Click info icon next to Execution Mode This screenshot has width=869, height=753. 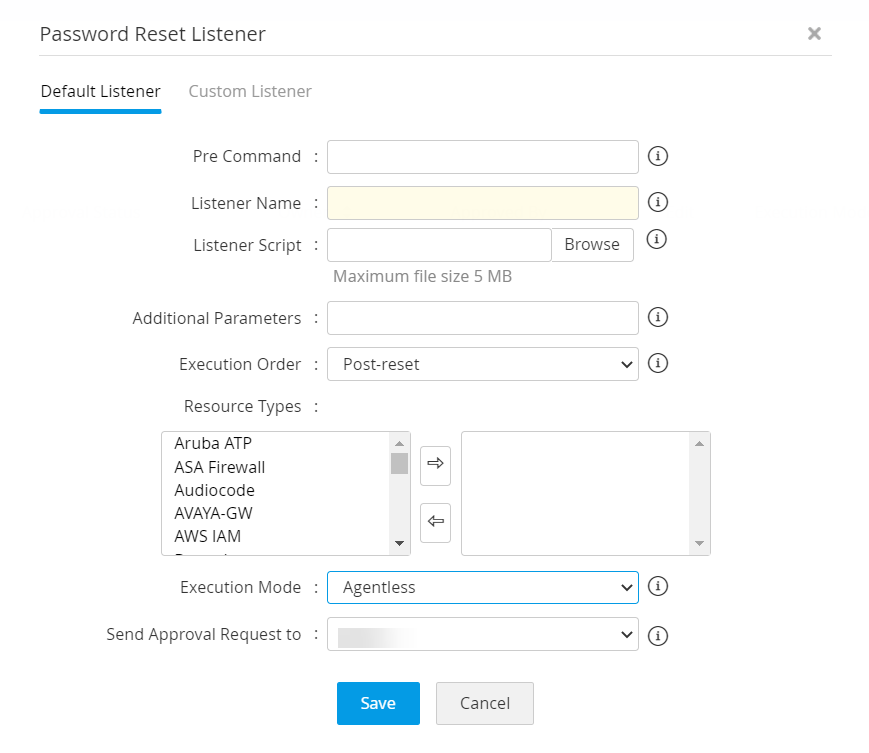point(658,586)
